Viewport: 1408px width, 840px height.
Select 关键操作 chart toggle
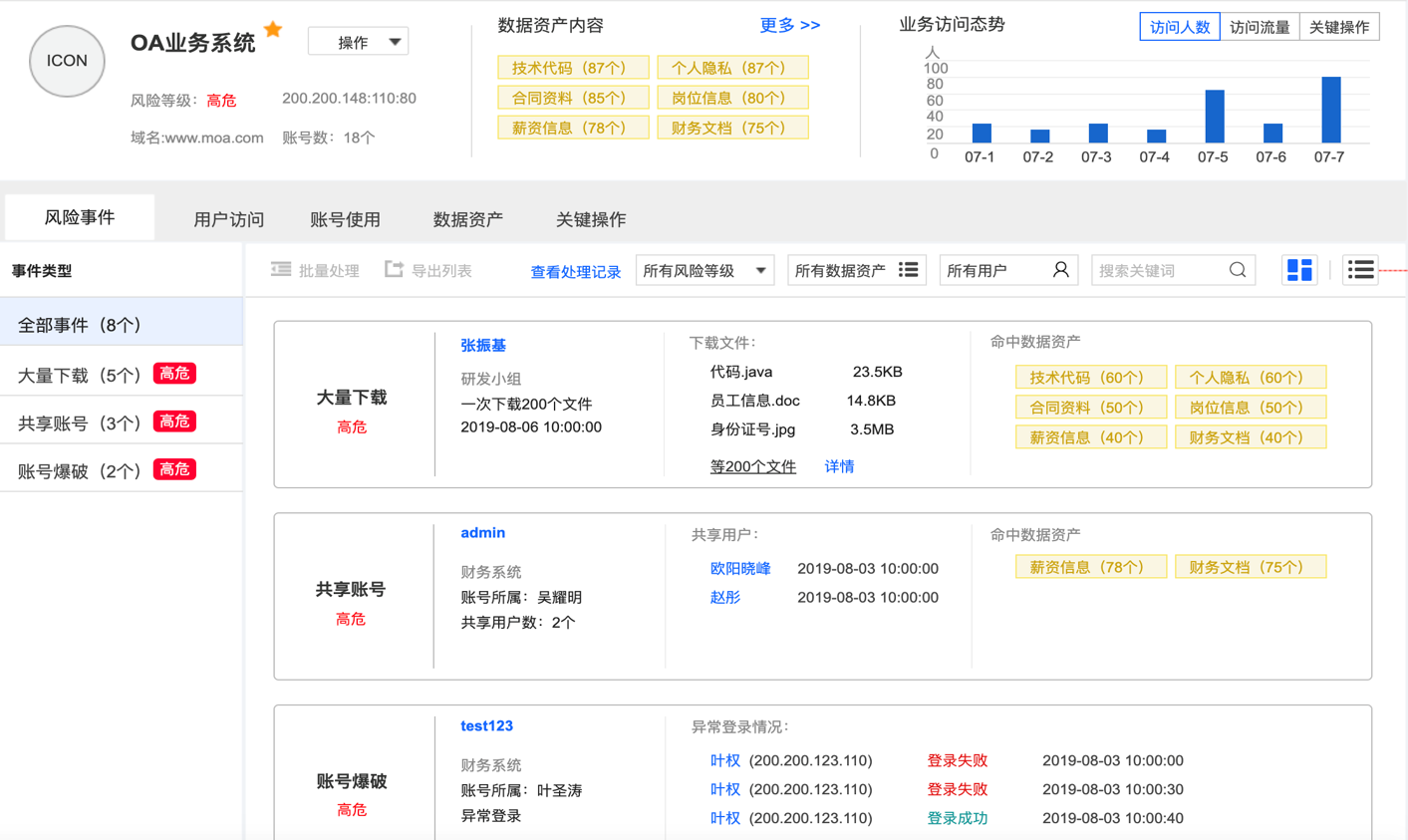coord(1339,27)
